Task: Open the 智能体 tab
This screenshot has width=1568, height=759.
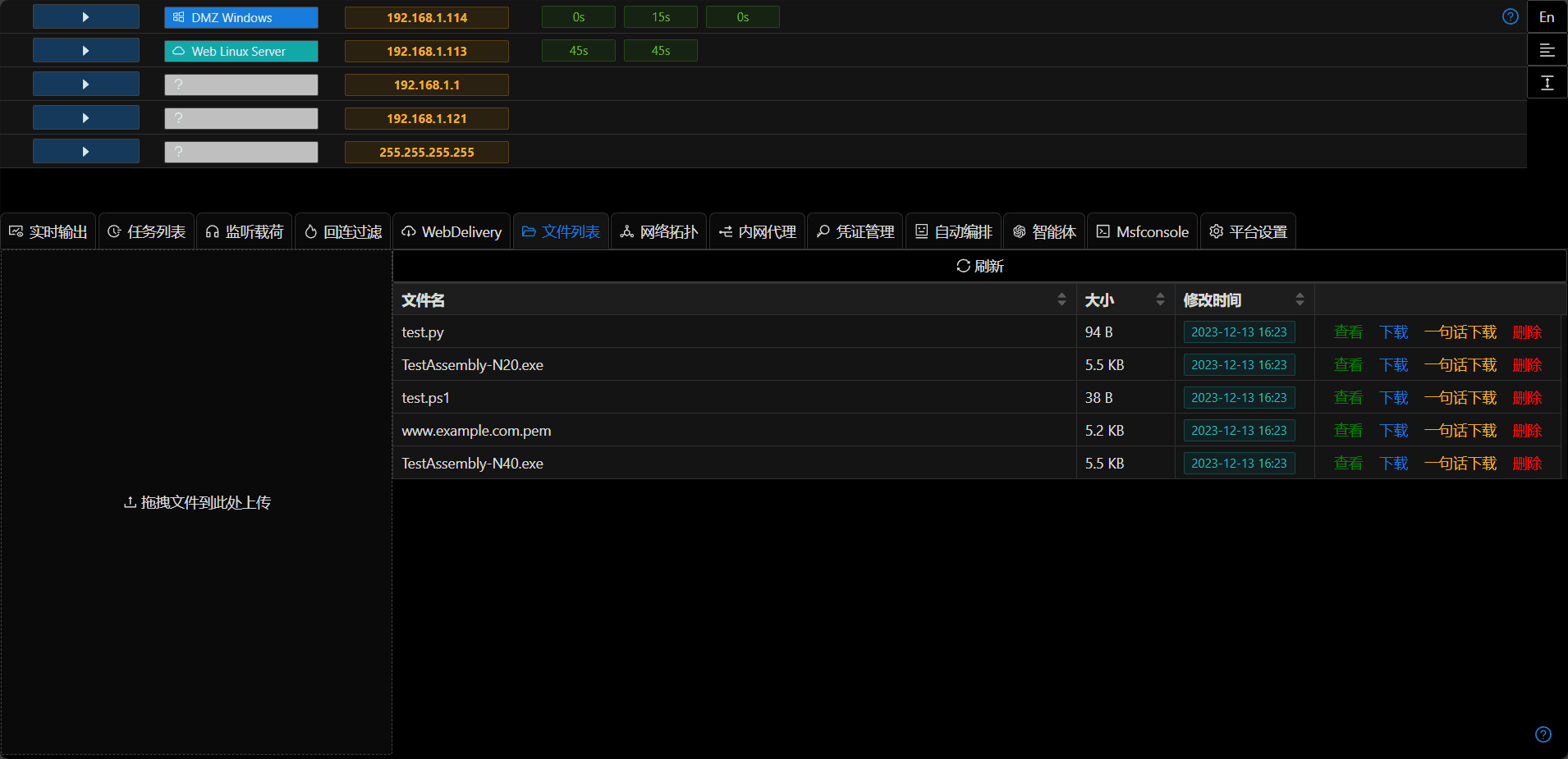Action: point(1044,231)
